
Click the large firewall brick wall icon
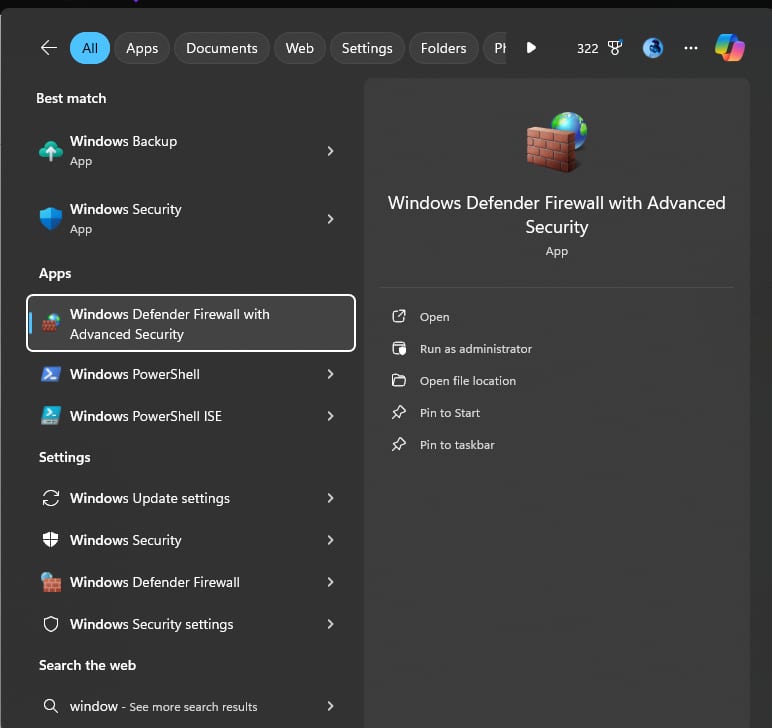pyautogui.click(x=556, y=142)
